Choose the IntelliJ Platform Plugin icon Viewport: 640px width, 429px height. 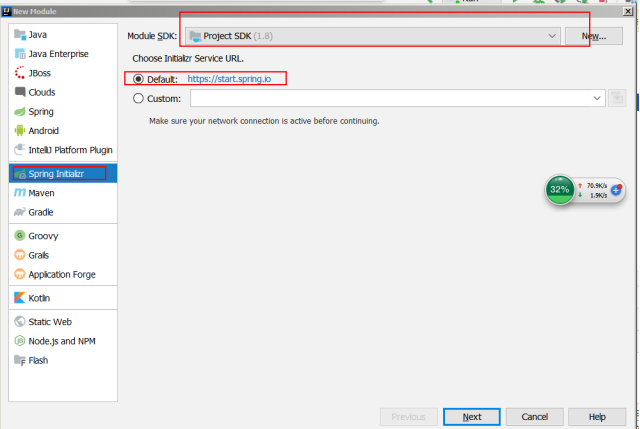coord(20,150)
